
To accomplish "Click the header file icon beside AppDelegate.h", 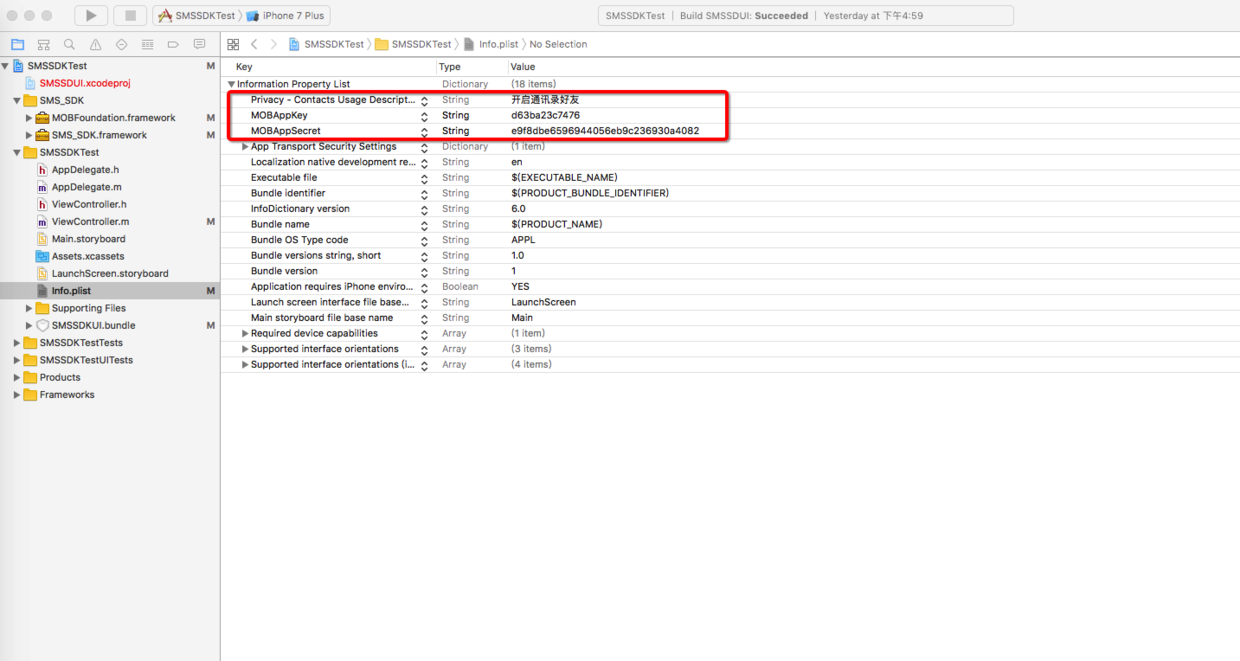I will coord(42,170).
